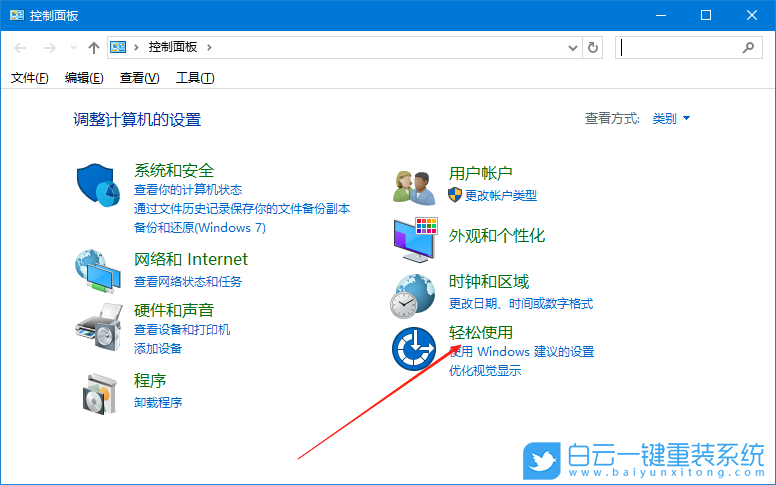Click the up one level arrow
This screenshot has width=776, height=485.
(x=94, y=48)
